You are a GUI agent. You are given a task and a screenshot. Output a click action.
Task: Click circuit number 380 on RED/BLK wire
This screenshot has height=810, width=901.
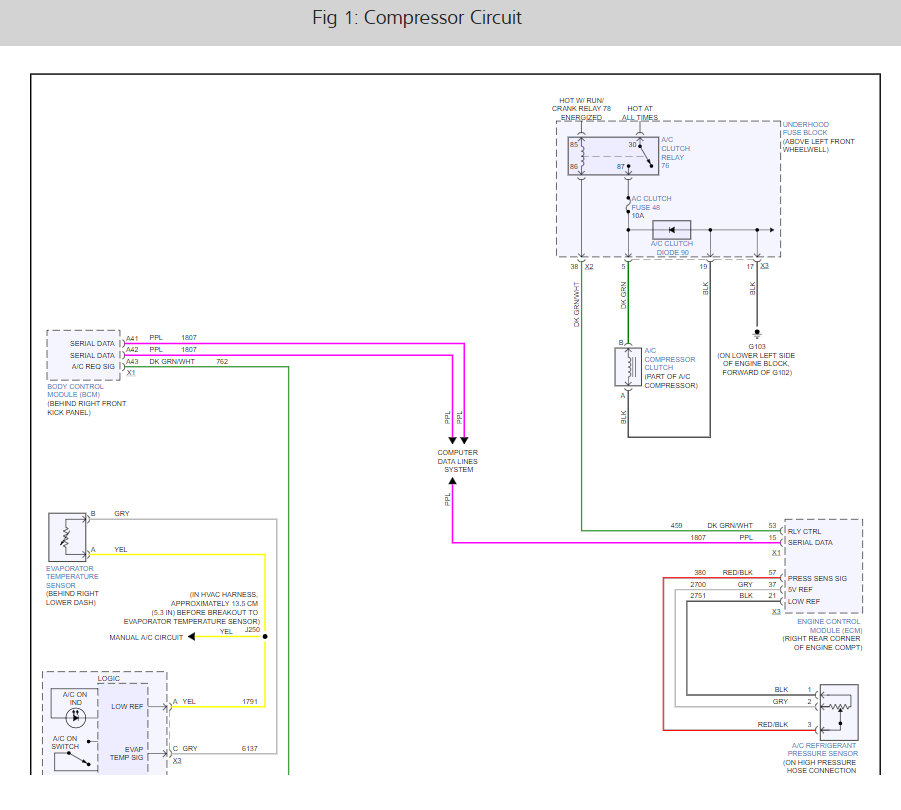(x=700, y=573)
